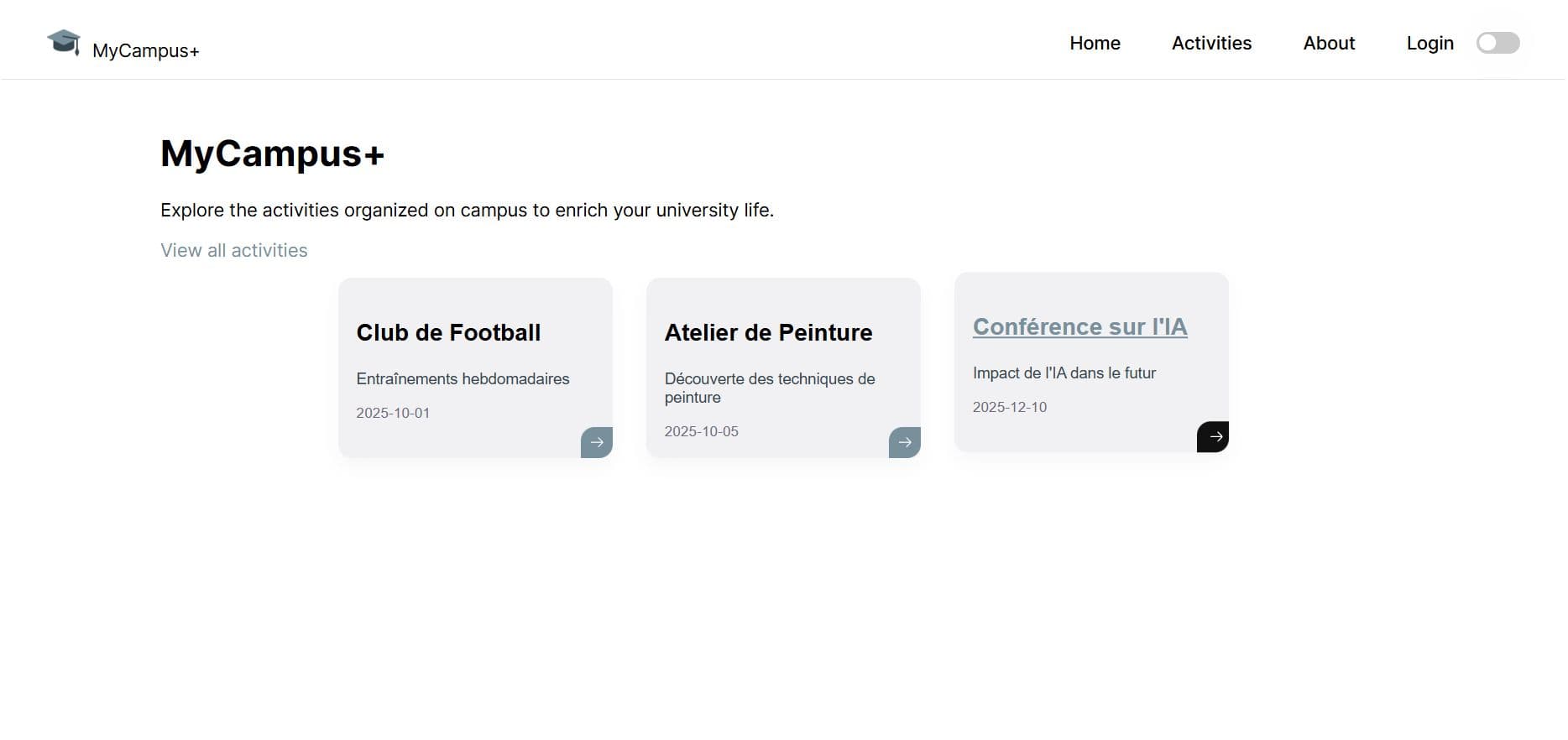The image size is (1568, 740).
Task: Go to the Home menu item
Action: coord(1095,43)
